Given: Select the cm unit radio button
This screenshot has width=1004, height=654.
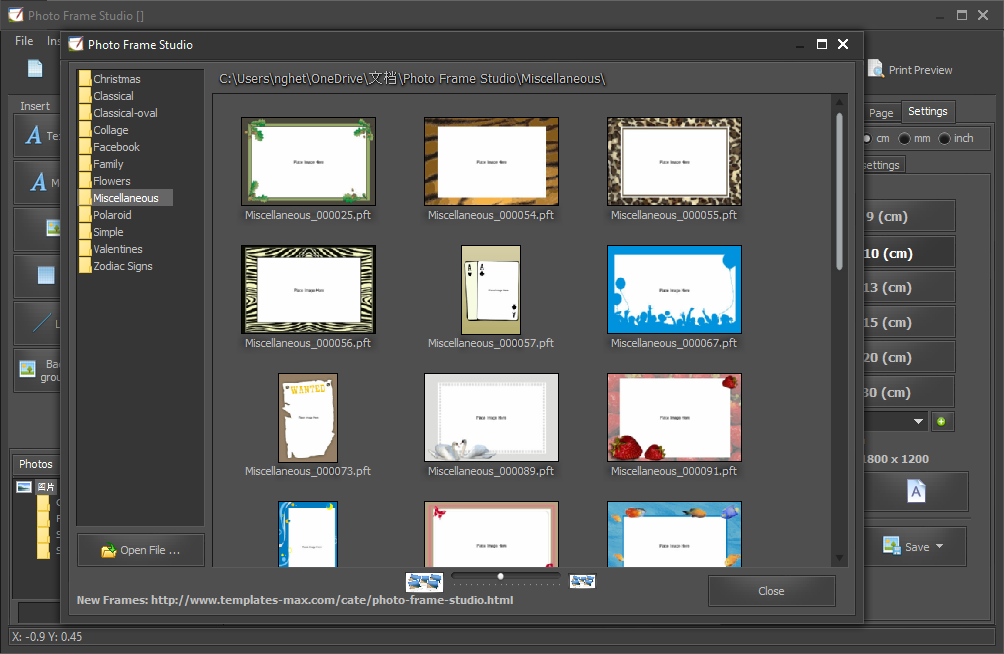Looking at the screenshot, I should [866, 138].
